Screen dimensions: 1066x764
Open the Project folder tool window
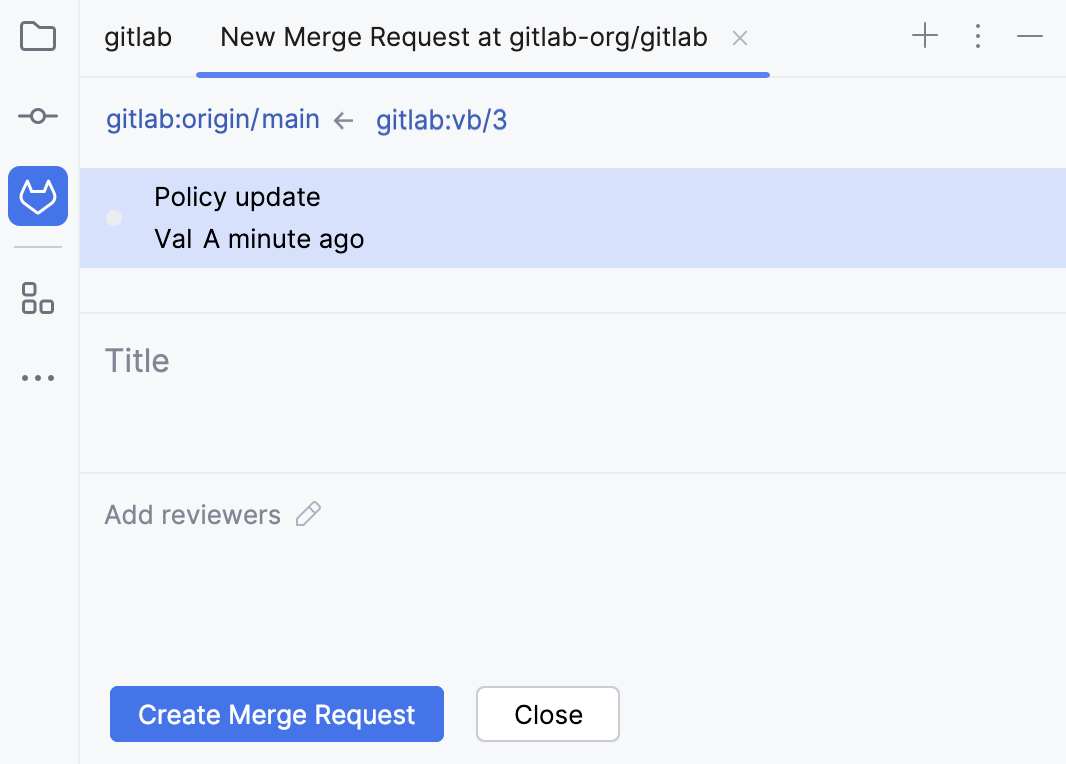tap(37, 36)
